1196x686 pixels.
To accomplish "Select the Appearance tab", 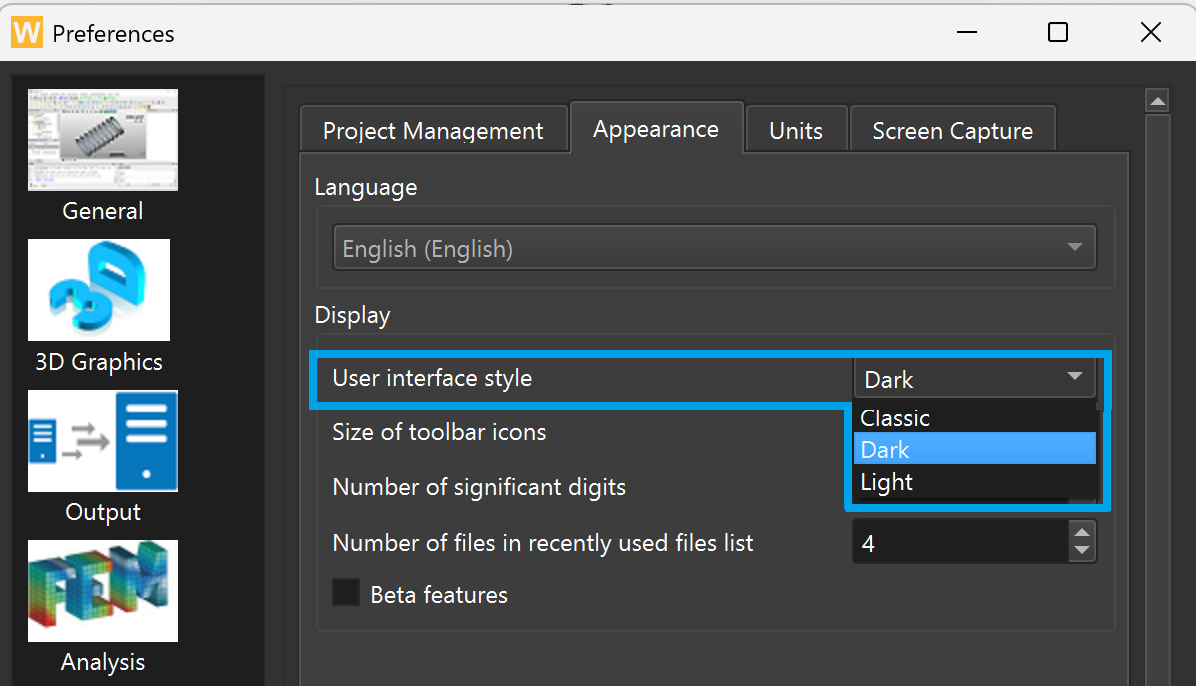I will 656,129.
